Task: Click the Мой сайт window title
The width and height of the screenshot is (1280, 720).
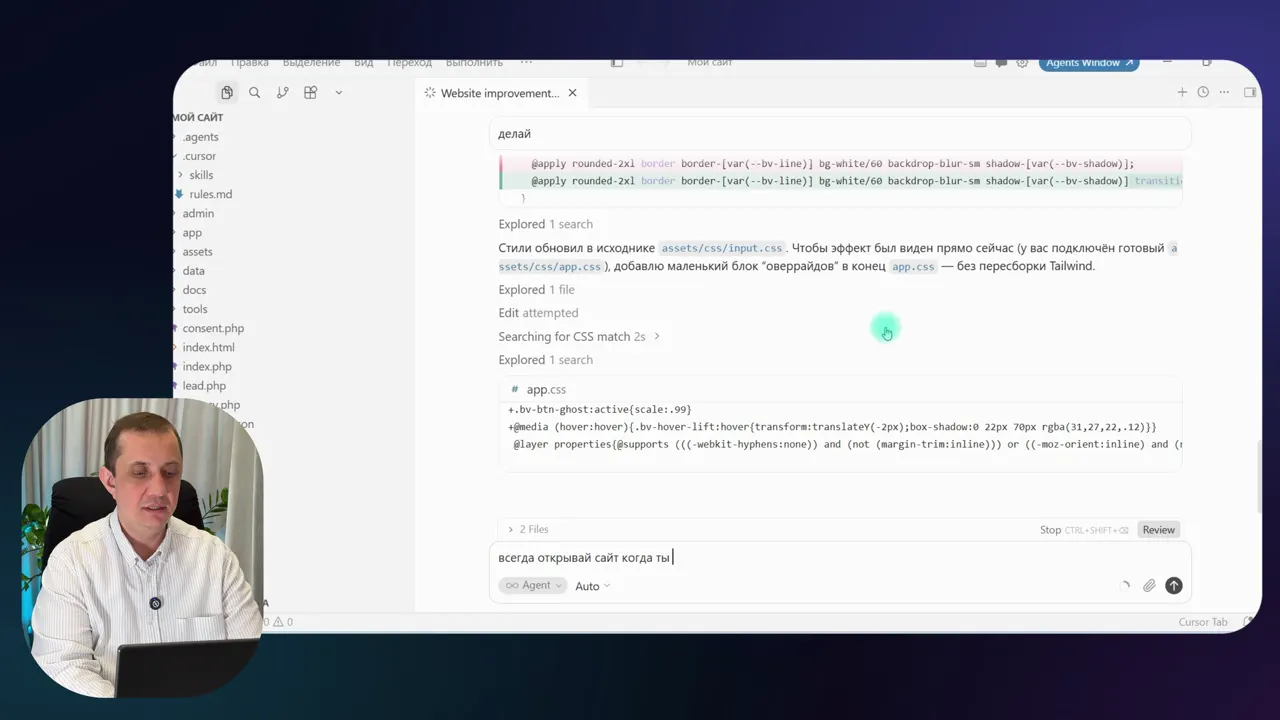Action: [710, 63]
